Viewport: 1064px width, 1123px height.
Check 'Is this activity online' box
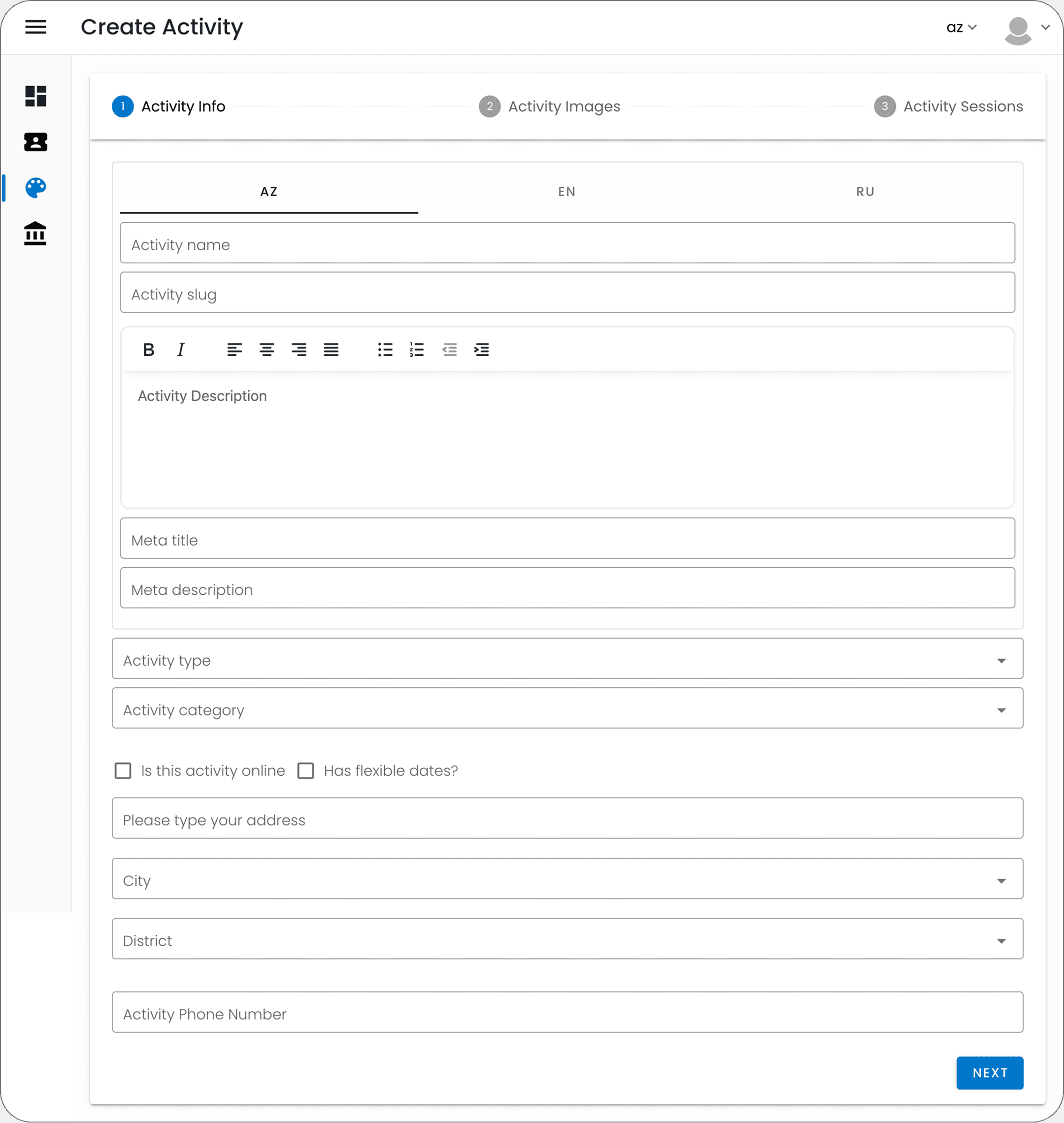(x=123, y=771)
